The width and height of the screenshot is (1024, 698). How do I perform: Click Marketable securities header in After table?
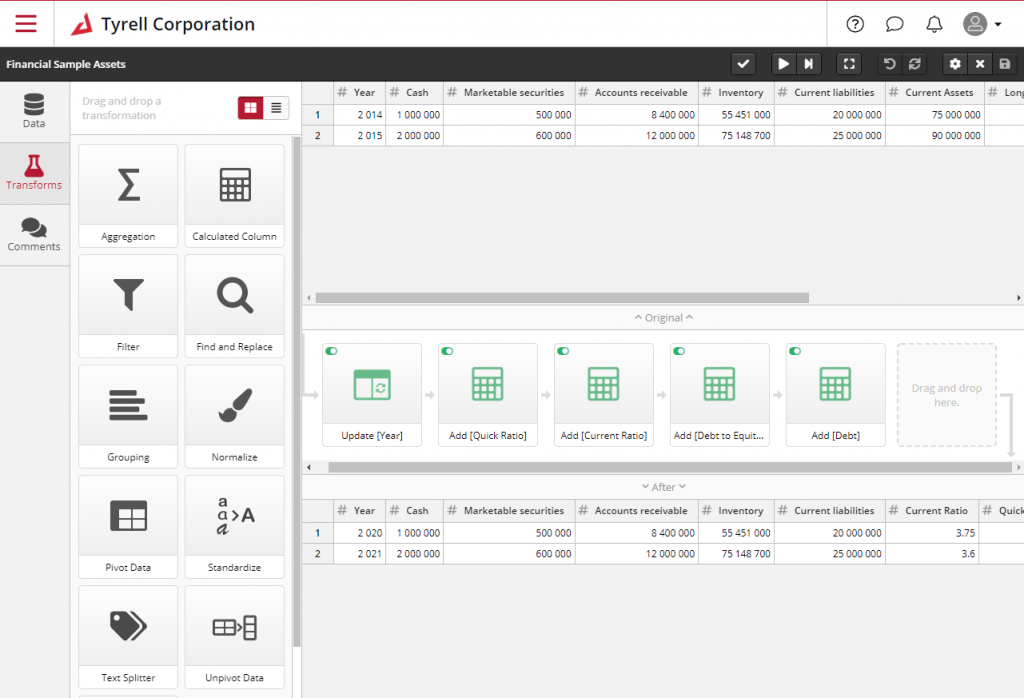(x=509, y=511)
